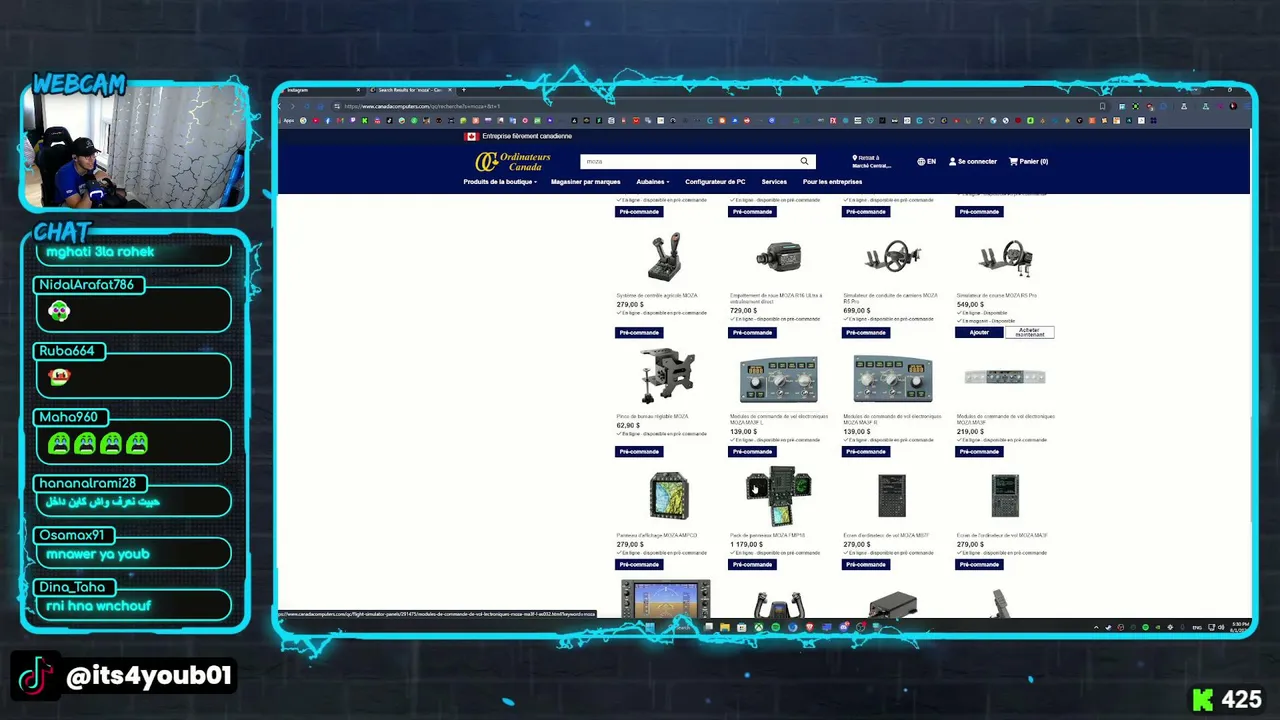Open a new browser tab with plus button
Image resolution: width=1280 pixels, height=720 pixels.
[x=462, y=90]
